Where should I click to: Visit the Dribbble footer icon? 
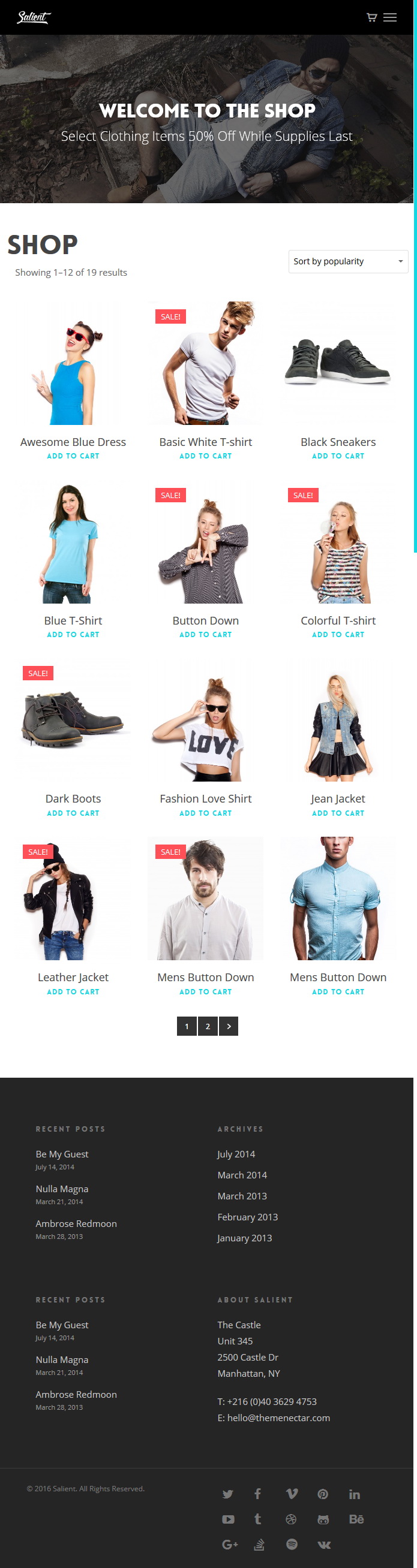(292, 1519)
